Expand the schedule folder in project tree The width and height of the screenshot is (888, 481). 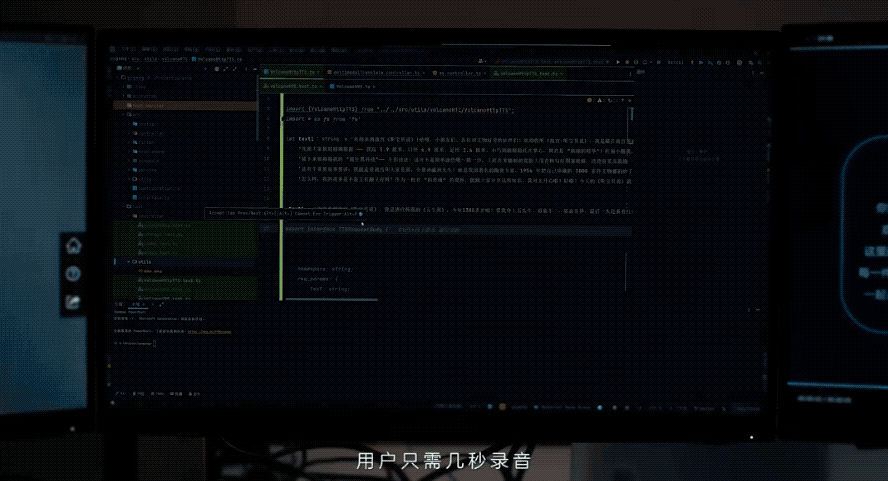[x=129, y=160]
